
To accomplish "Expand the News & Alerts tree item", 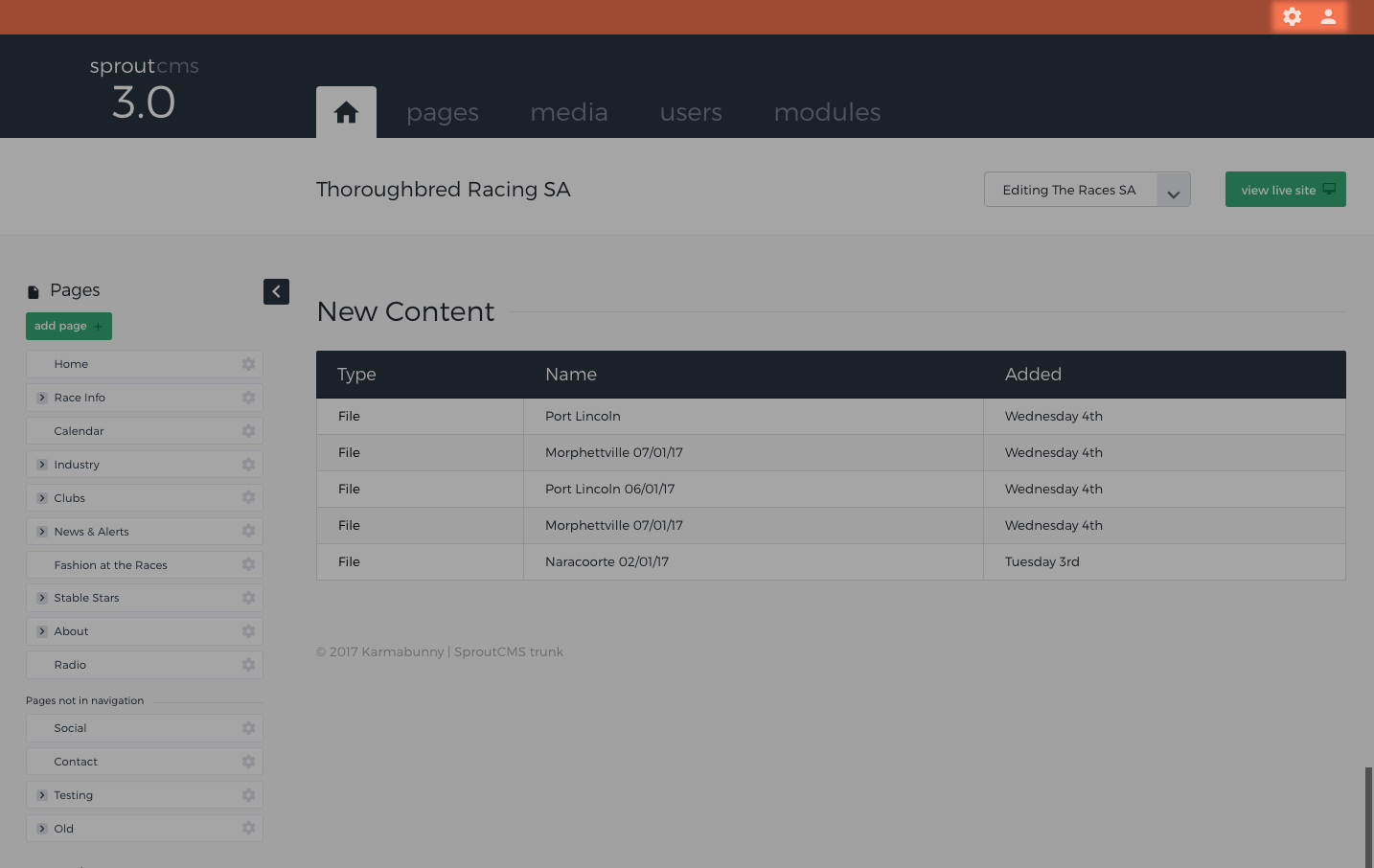I will (42, 532).
